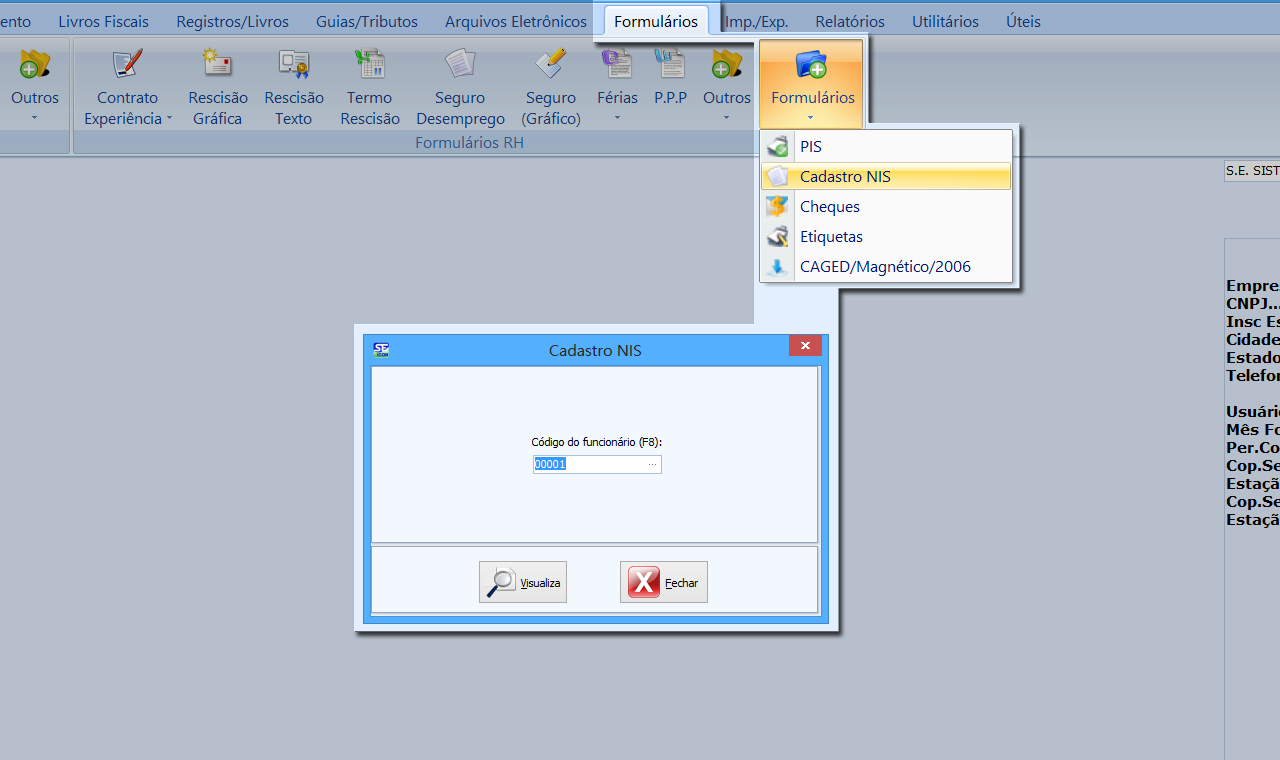This screenshot has width=1280, height=760.
Task: Select the Termo Rescisão icon
Action: coord(369,66)
